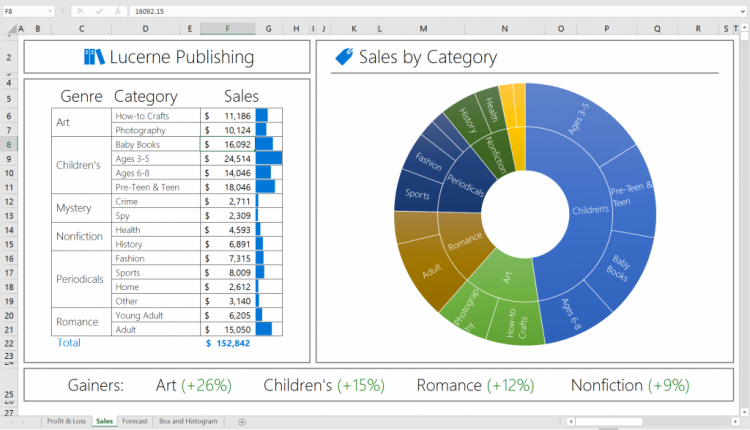Select the Spy category cell
The image size is (750, 430).
[156, 216]
